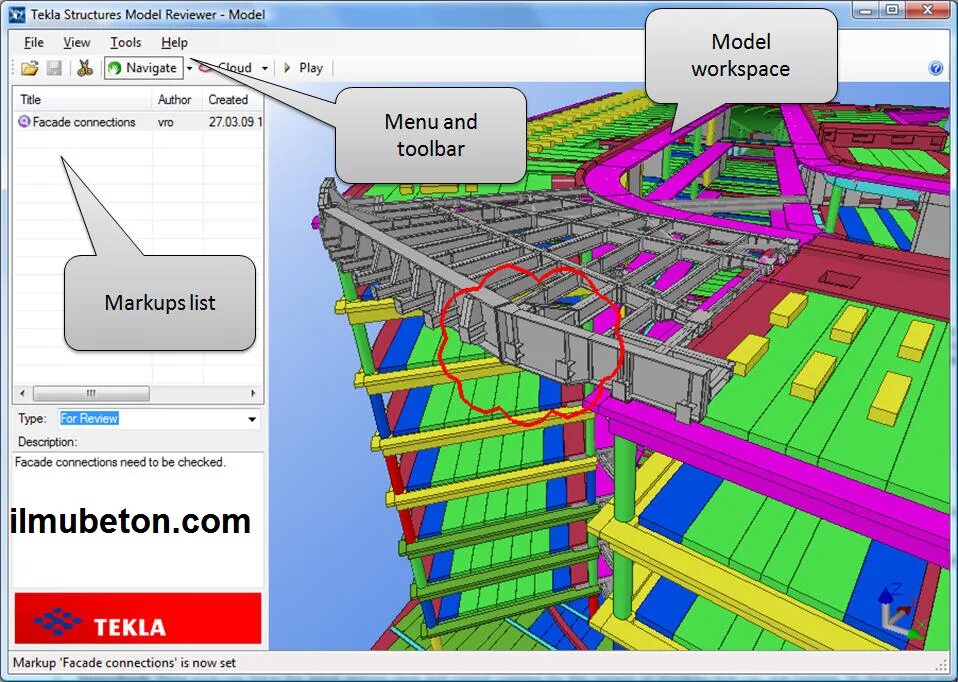Maximize the Model Reviewer window
958x682 pixels.
coord(892,10)
